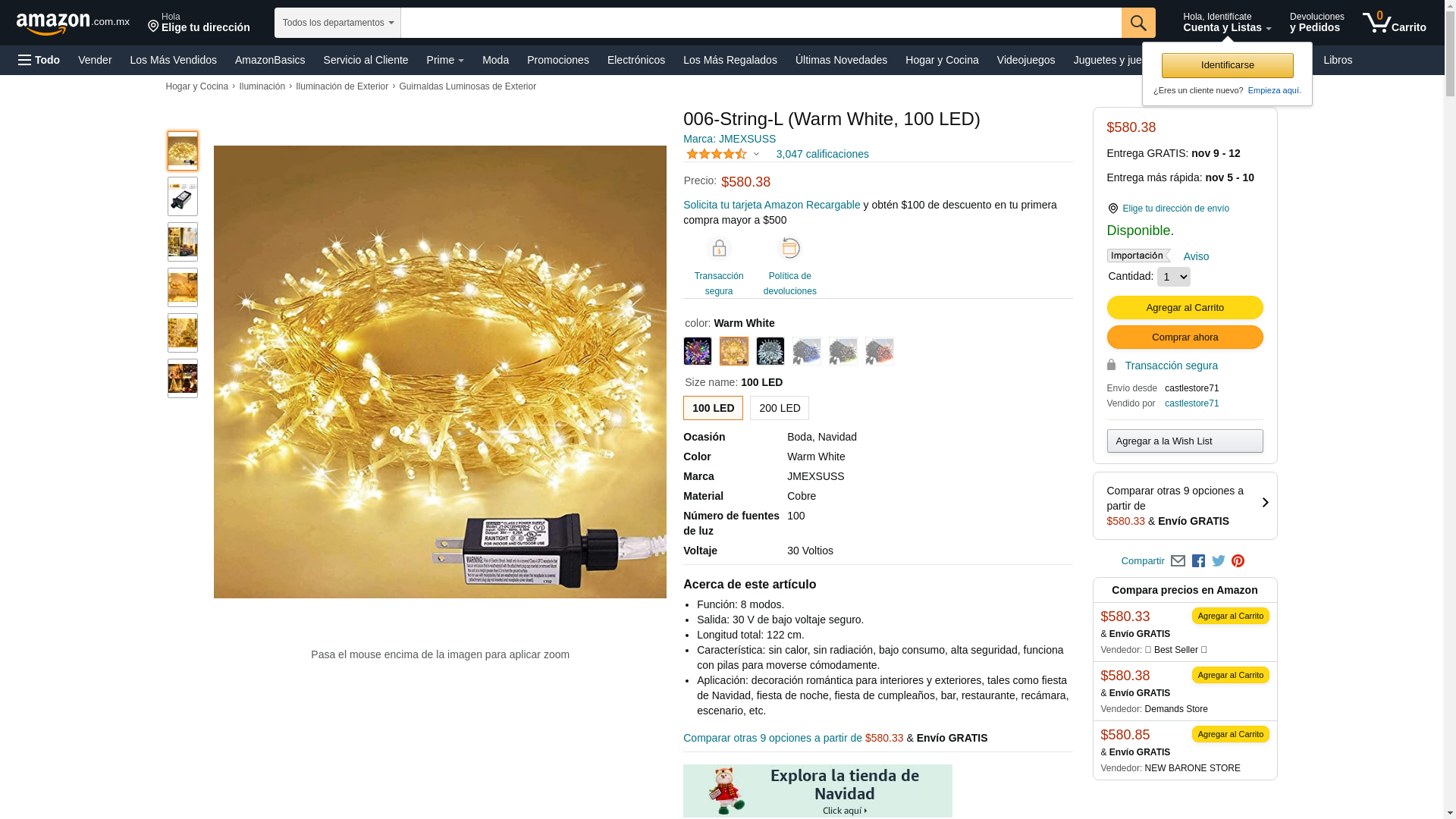Open the 3,047 calificaciones link
This screenshot has width=1456, height=819.
click(822, 154)
